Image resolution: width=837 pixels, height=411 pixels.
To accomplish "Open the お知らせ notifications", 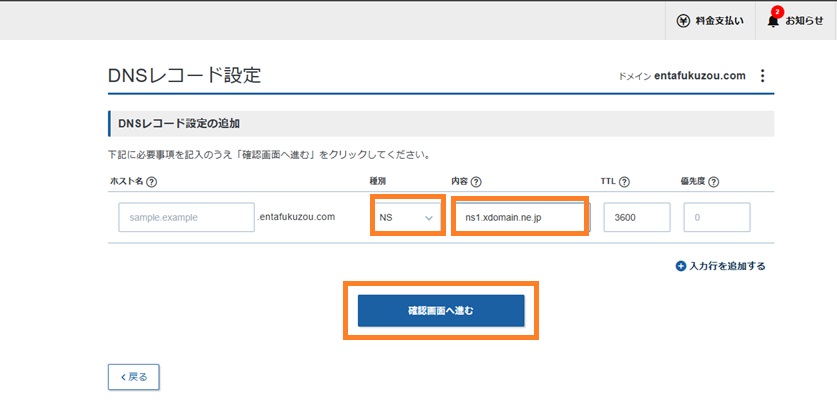I will point(796,21).
